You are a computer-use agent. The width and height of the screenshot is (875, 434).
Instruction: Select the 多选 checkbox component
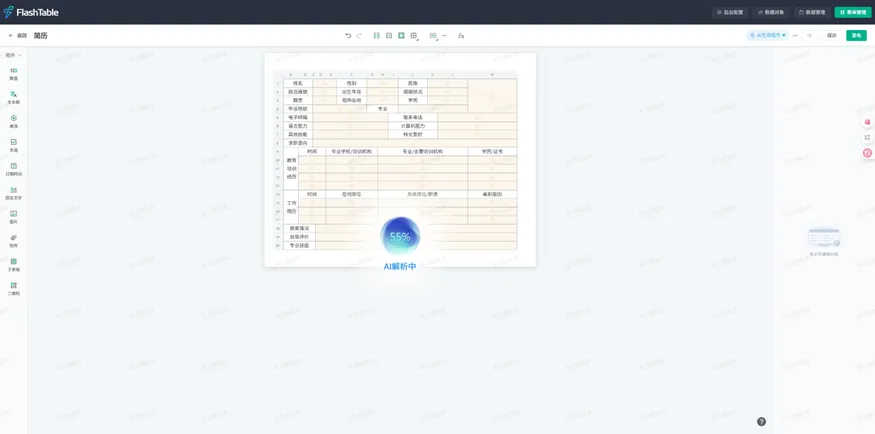click(13, 146)
